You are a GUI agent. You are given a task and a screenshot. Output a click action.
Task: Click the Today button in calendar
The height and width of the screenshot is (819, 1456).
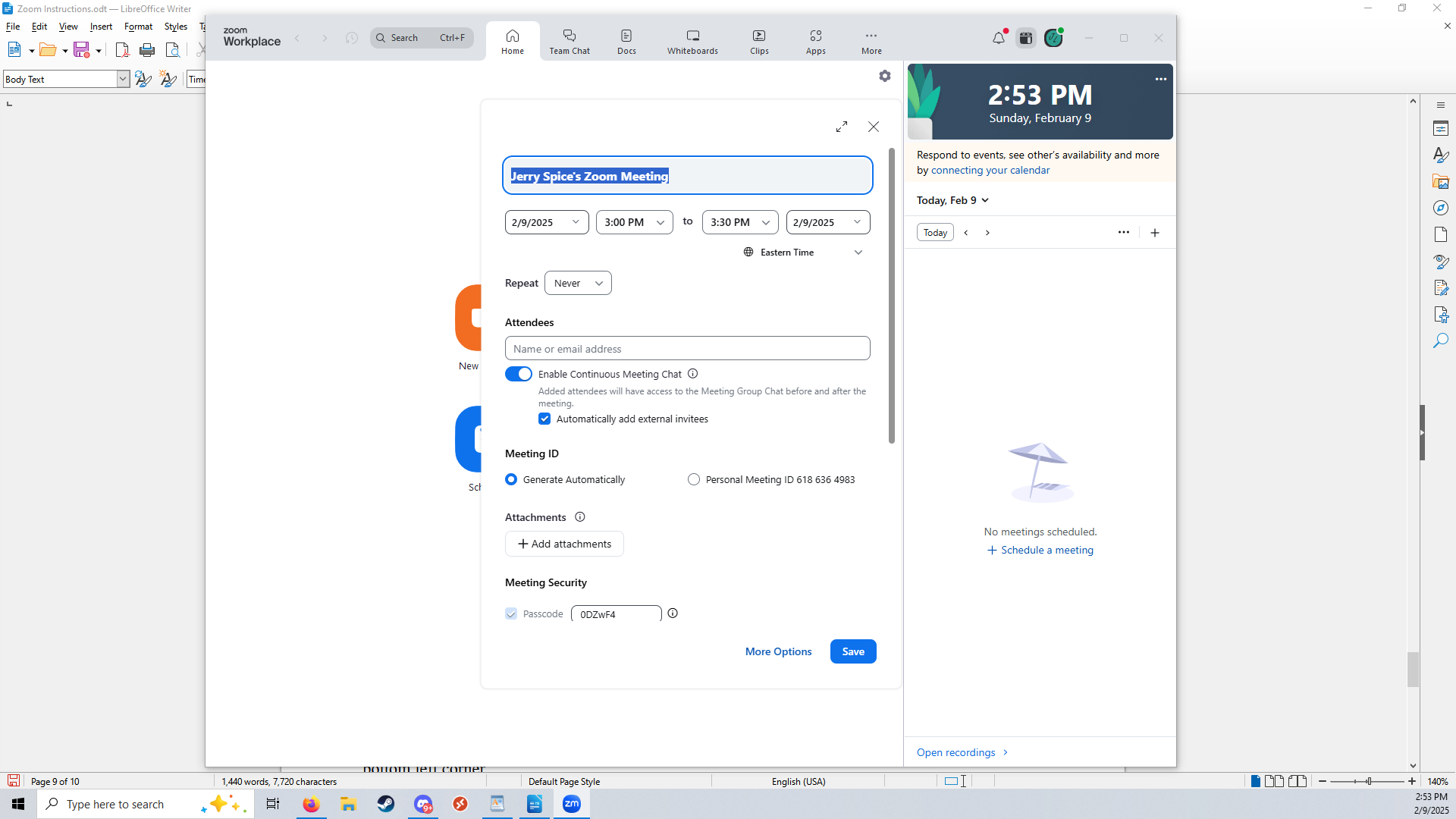pos(935,233)
